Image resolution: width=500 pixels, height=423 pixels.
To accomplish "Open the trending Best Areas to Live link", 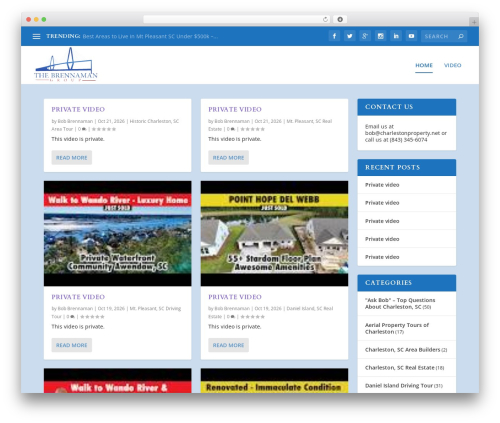I will tap(150, 36).
